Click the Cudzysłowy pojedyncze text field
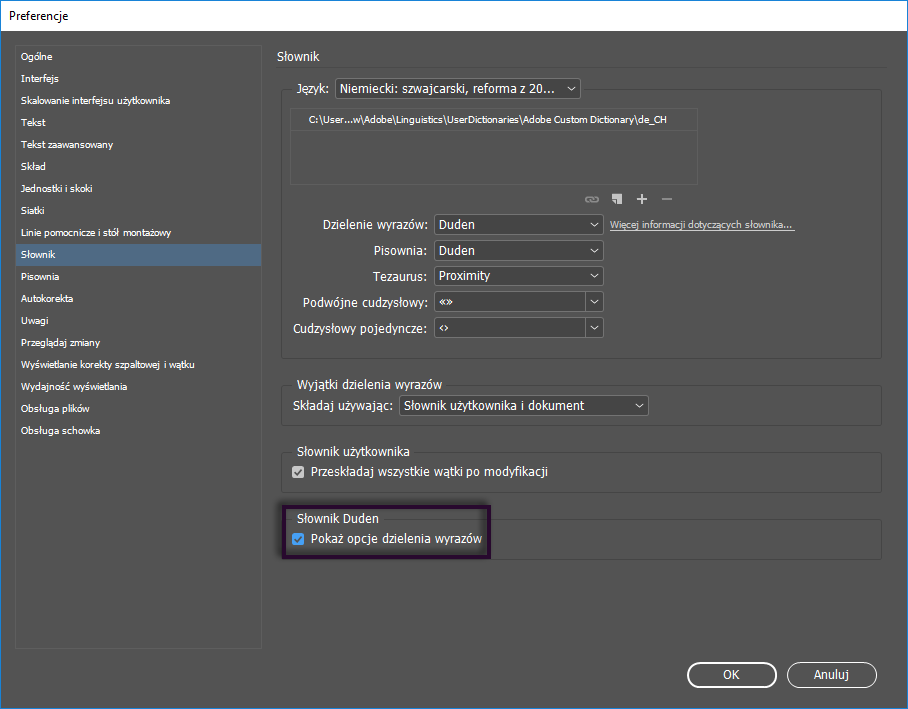The height and width of the screenshot is (709, 908). tap(510, 328)
